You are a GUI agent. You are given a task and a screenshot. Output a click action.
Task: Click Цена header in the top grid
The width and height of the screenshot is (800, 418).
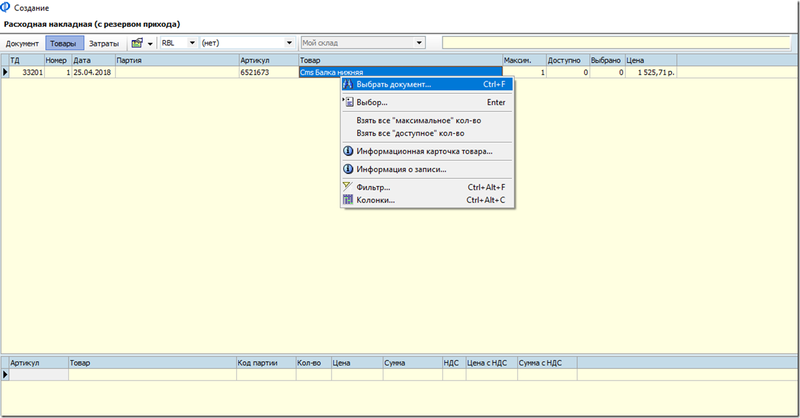coord(651,60)
